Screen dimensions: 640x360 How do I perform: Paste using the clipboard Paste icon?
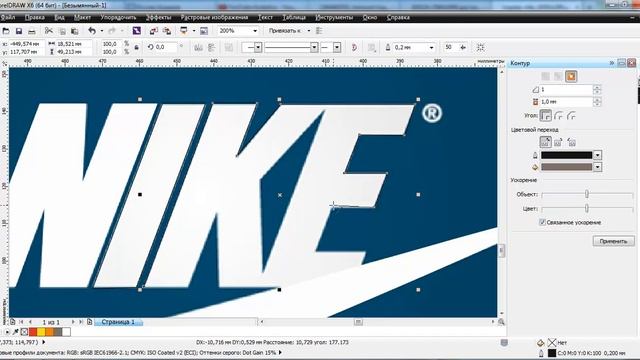pyautogui.click(x=75, y=31)
